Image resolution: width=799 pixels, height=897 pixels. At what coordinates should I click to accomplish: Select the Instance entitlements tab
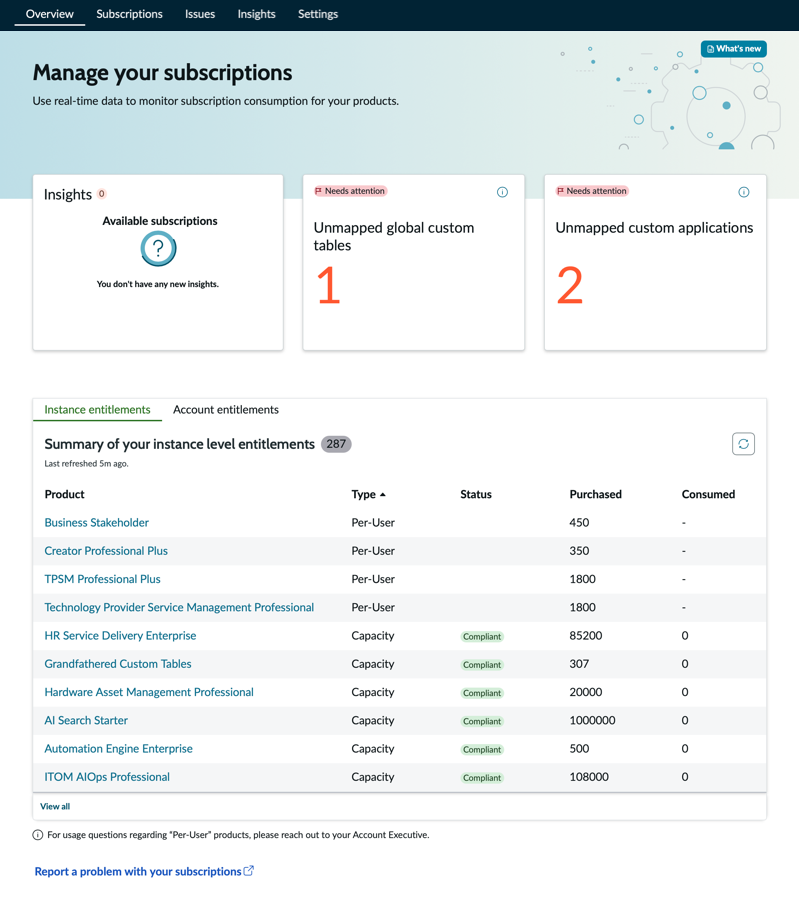click(97, 410)
